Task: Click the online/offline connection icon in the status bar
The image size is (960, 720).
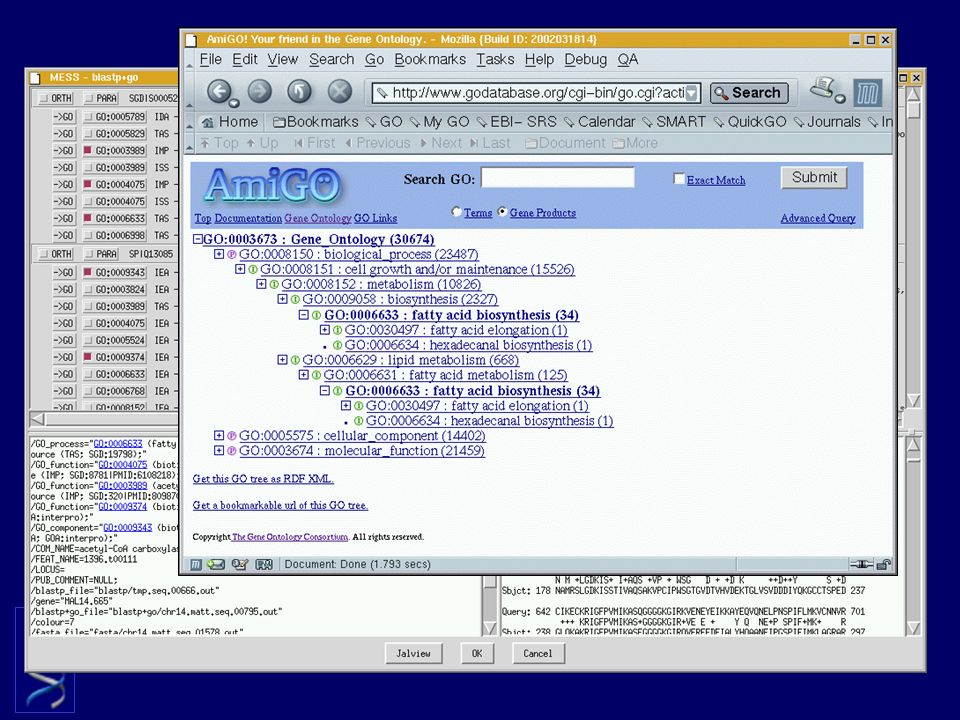Action: pyautogui.click(x=861, y=564)
